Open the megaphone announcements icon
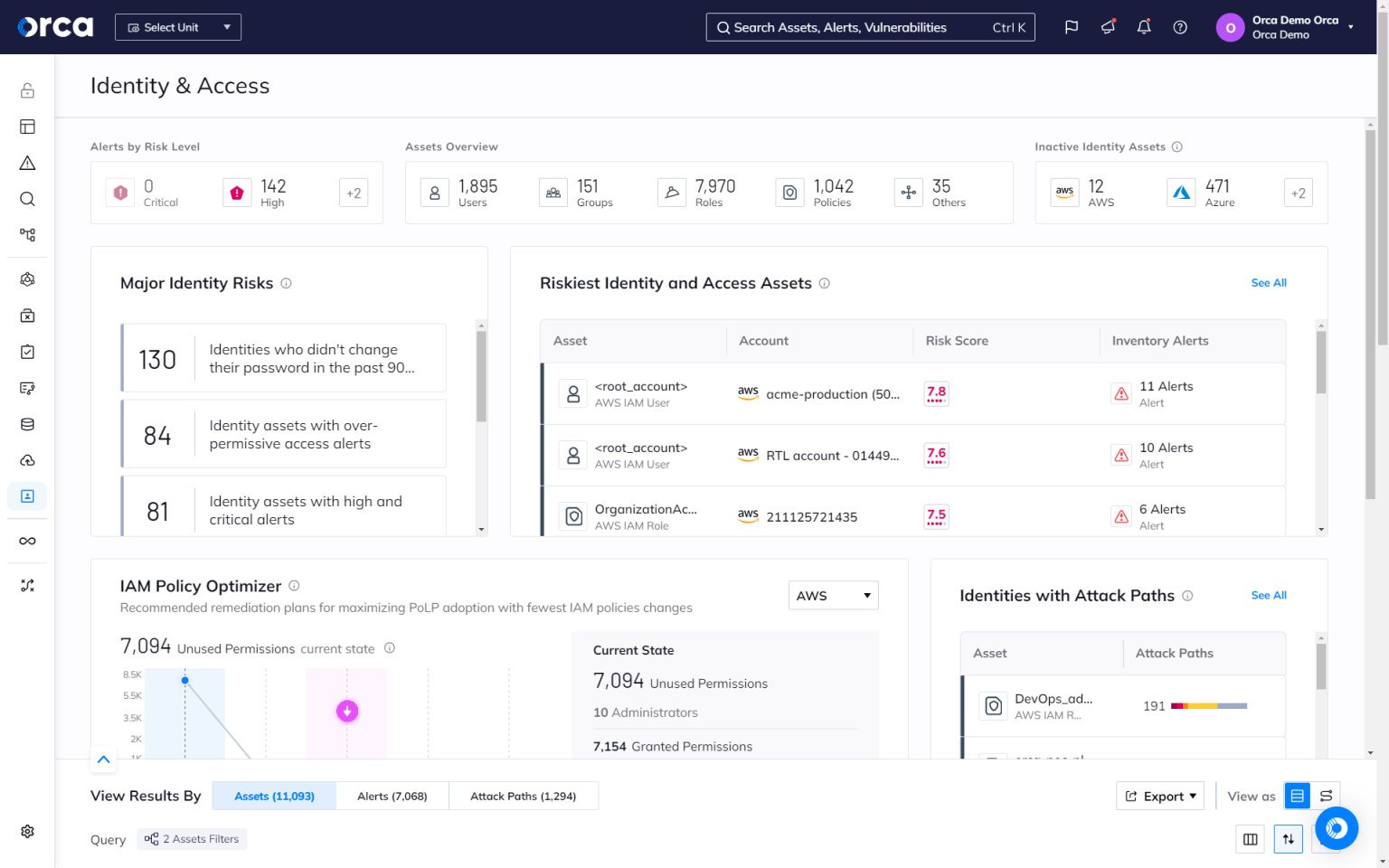Screen dimensions: 1389x868 coord(1108,27)
